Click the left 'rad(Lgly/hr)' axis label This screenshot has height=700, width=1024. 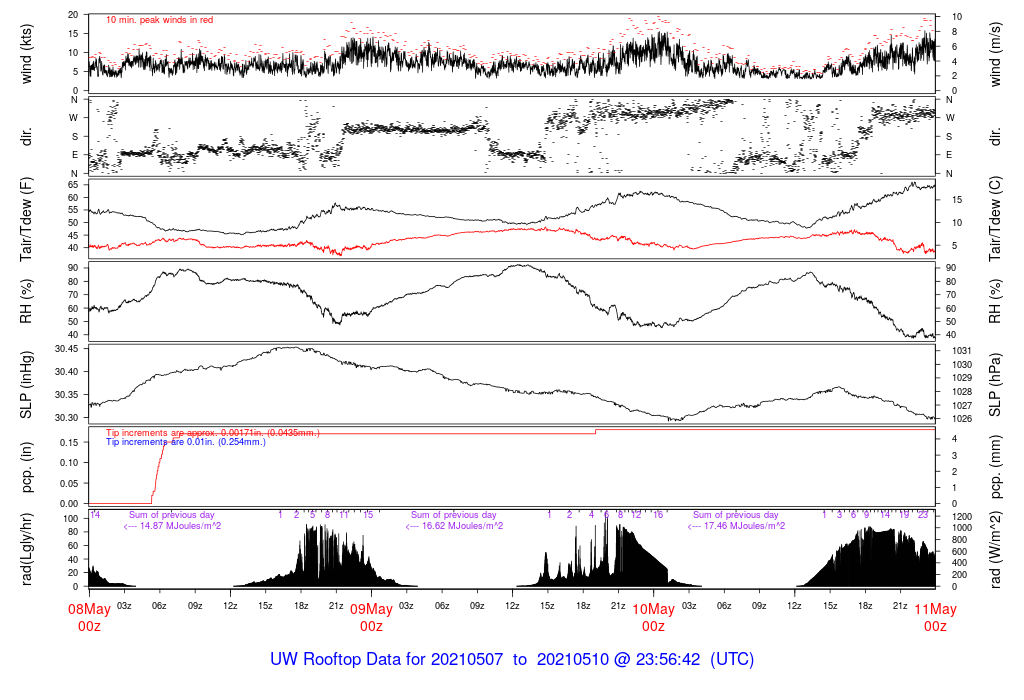pos(26,549)
